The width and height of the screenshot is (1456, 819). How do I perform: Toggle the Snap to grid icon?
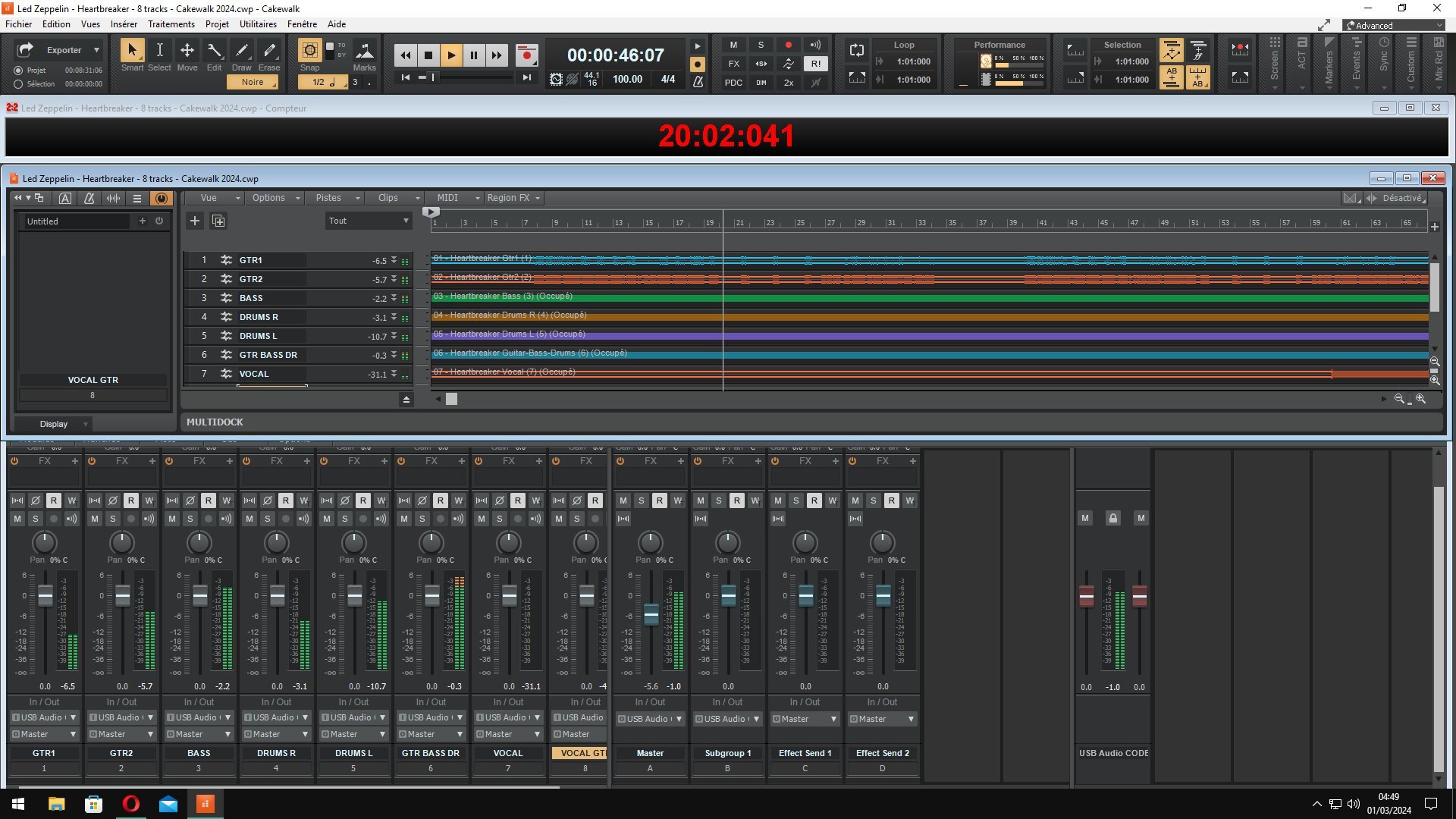(309, 51)
